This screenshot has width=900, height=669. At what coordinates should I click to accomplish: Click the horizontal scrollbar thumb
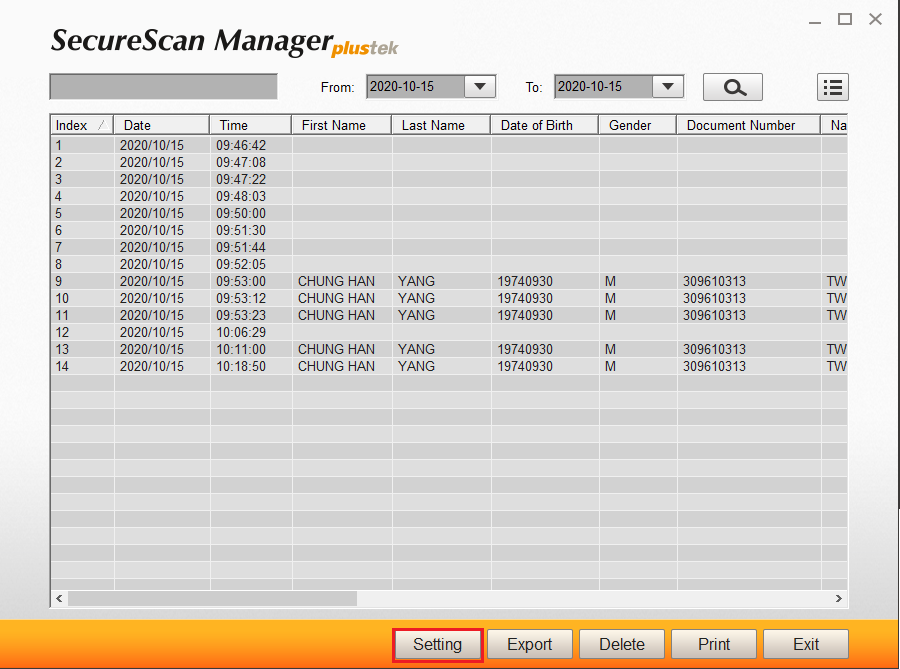[x=212, y=598]
